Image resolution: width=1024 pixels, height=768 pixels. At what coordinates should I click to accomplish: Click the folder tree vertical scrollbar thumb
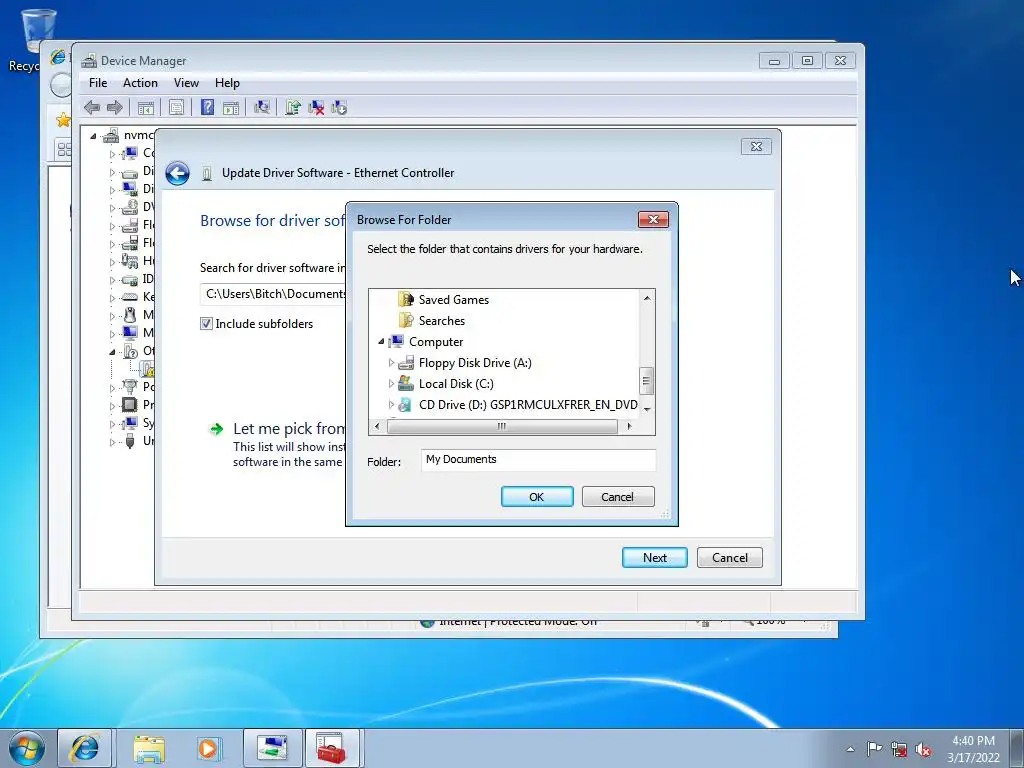(x=647, y=381)
